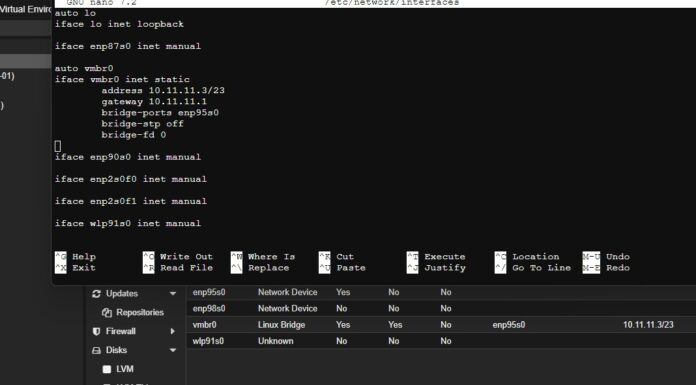696x385 pixels.
Task: Click the 'iface vmbr0 inet static' line
Action: (x=122, y=79)
